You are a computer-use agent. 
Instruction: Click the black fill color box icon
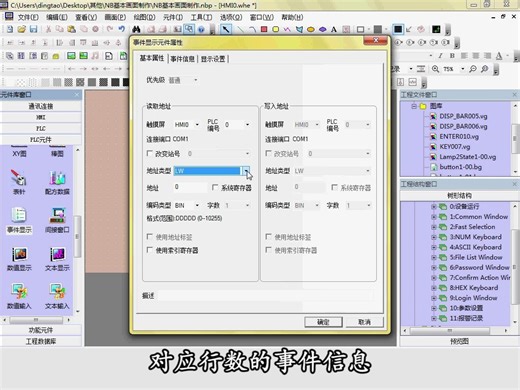(x=398, y=29)
